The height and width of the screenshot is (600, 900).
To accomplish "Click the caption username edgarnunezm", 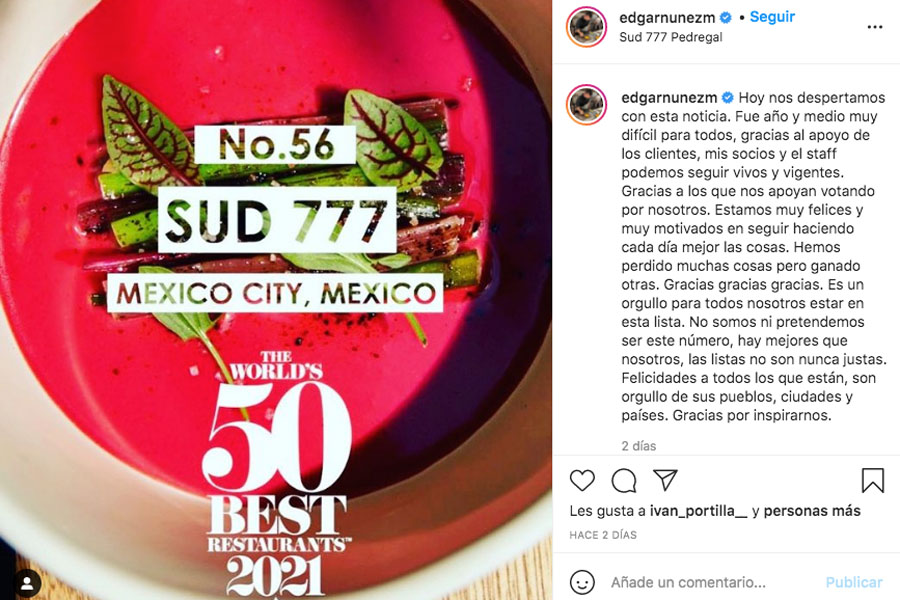I will (669, 98).
